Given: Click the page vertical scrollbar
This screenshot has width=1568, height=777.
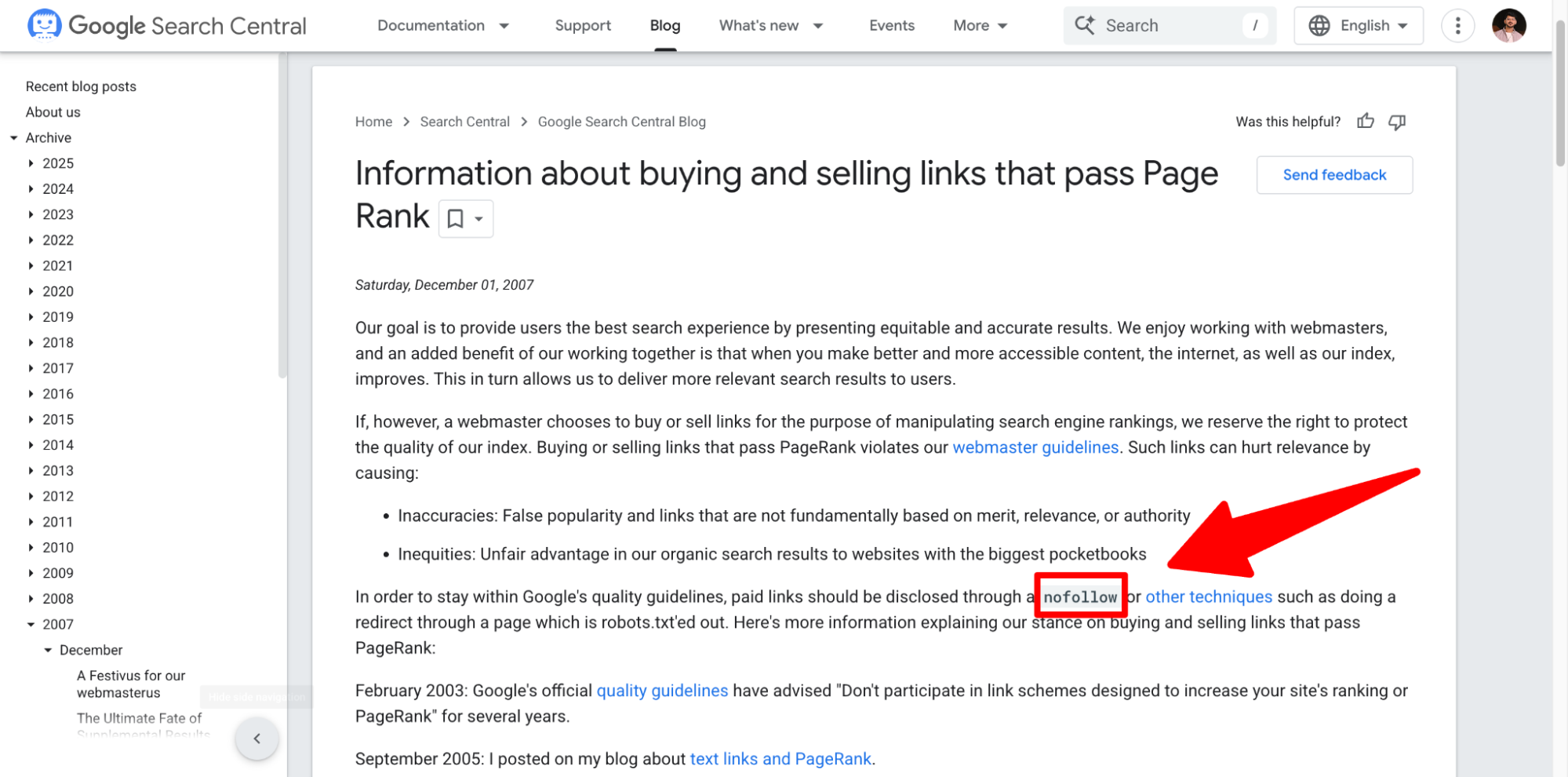Looking at the screenshot, I should [1559, 93].
